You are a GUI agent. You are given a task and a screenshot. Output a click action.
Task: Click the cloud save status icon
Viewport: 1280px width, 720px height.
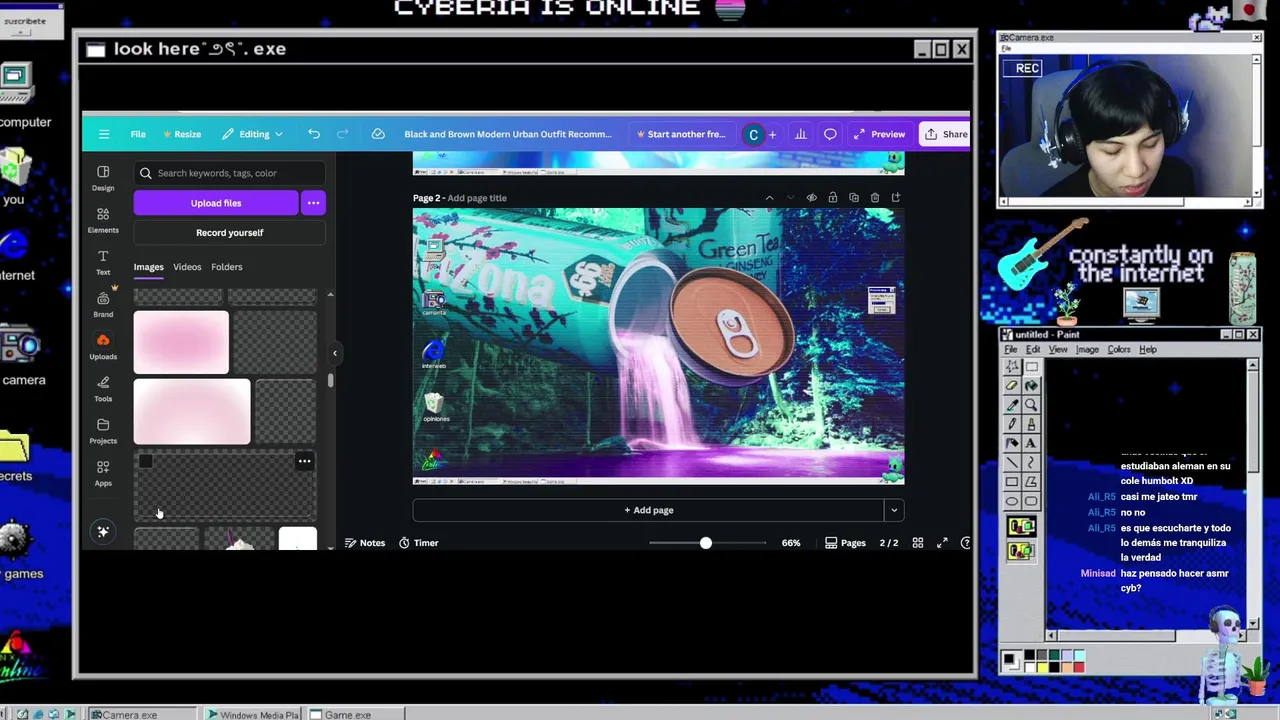tap(378, 134)
